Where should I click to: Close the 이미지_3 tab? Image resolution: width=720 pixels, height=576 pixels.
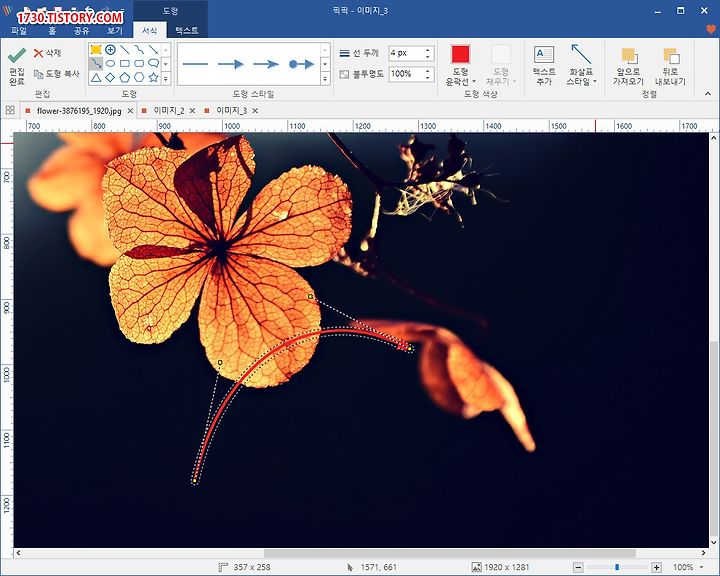255,111
